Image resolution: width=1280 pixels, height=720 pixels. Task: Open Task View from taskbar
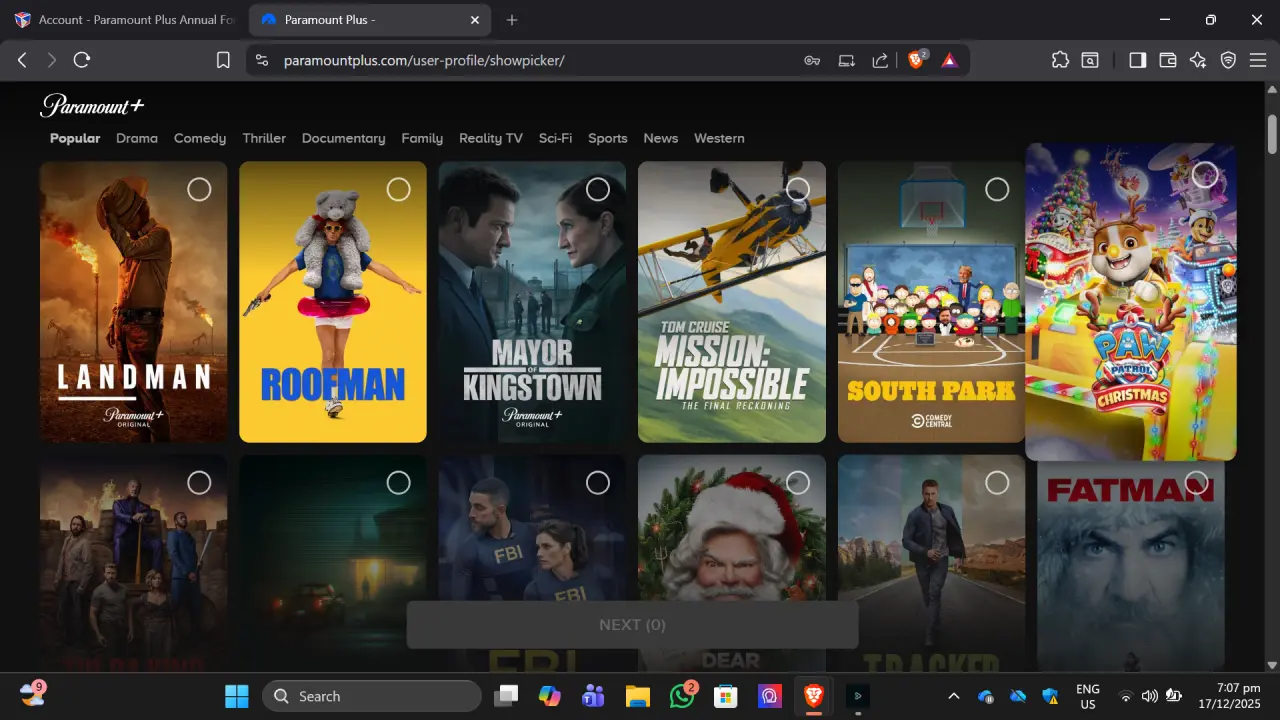pos(508,696)
